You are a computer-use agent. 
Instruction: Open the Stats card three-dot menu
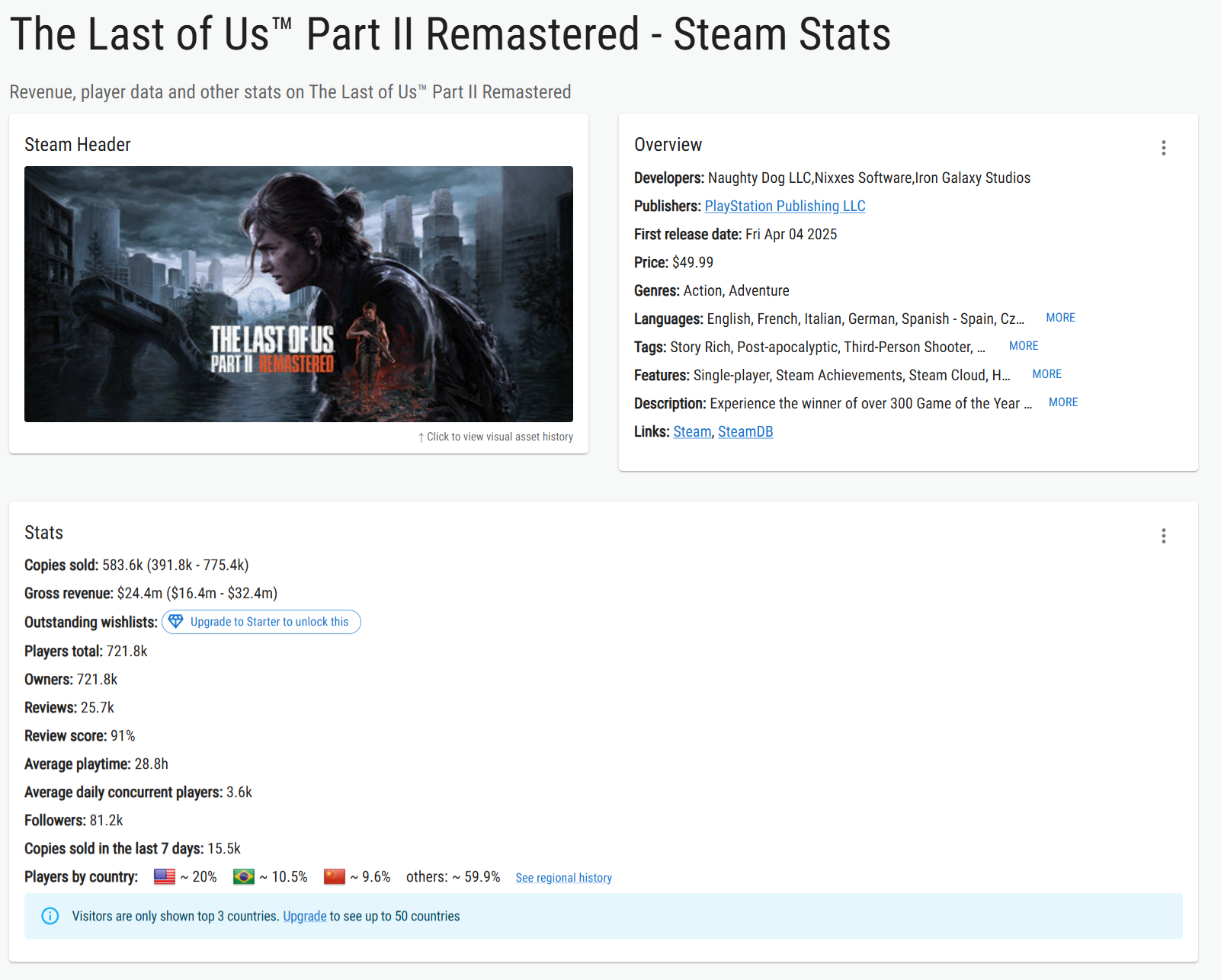tap(1163, 536)
